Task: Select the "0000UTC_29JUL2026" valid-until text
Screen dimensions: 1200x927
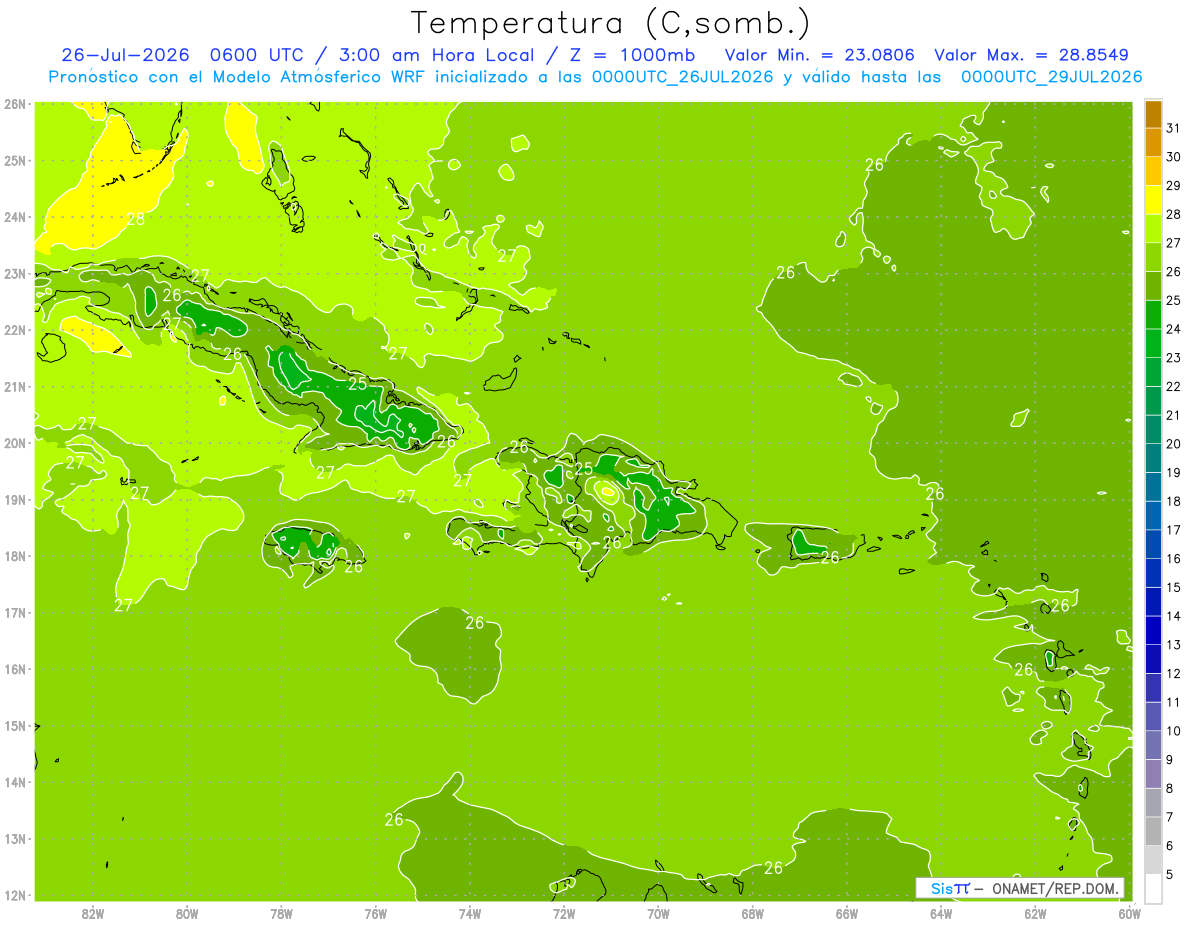Action: [1051, 77]
